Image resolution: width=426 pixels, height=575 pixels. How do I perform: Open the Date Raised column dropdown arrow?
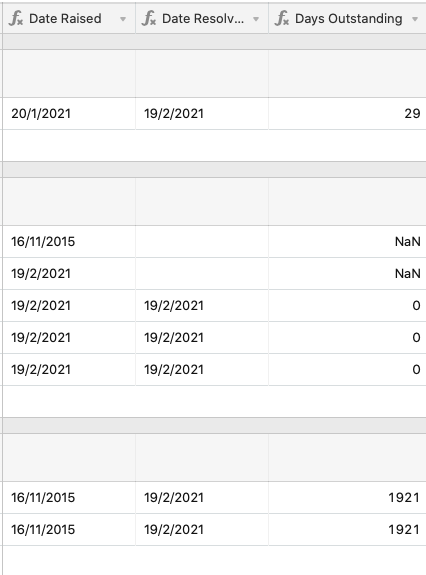point(123,19)
